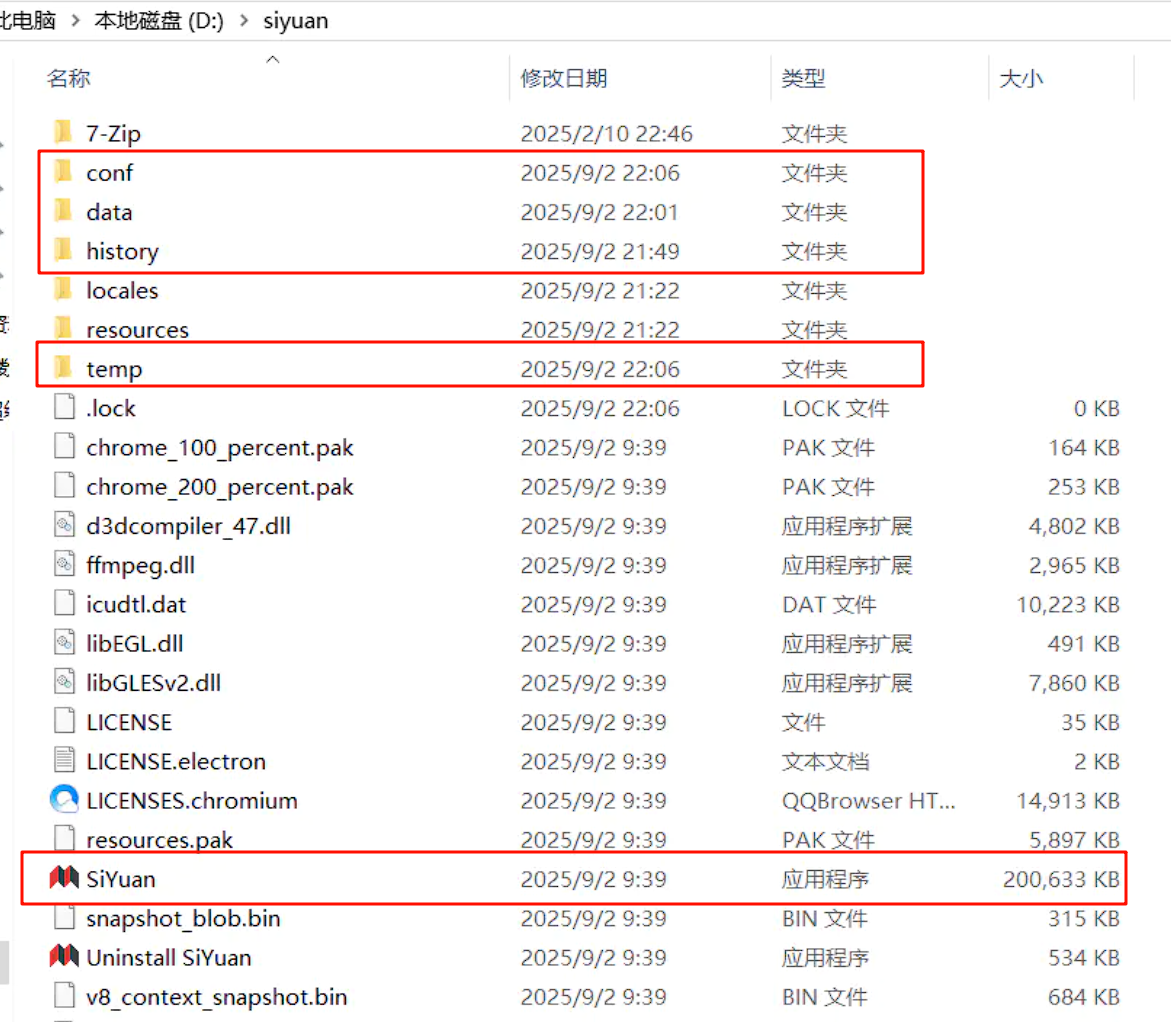
Task: Click the QQBrowser HT... type cell
Action: click(869, 800)
